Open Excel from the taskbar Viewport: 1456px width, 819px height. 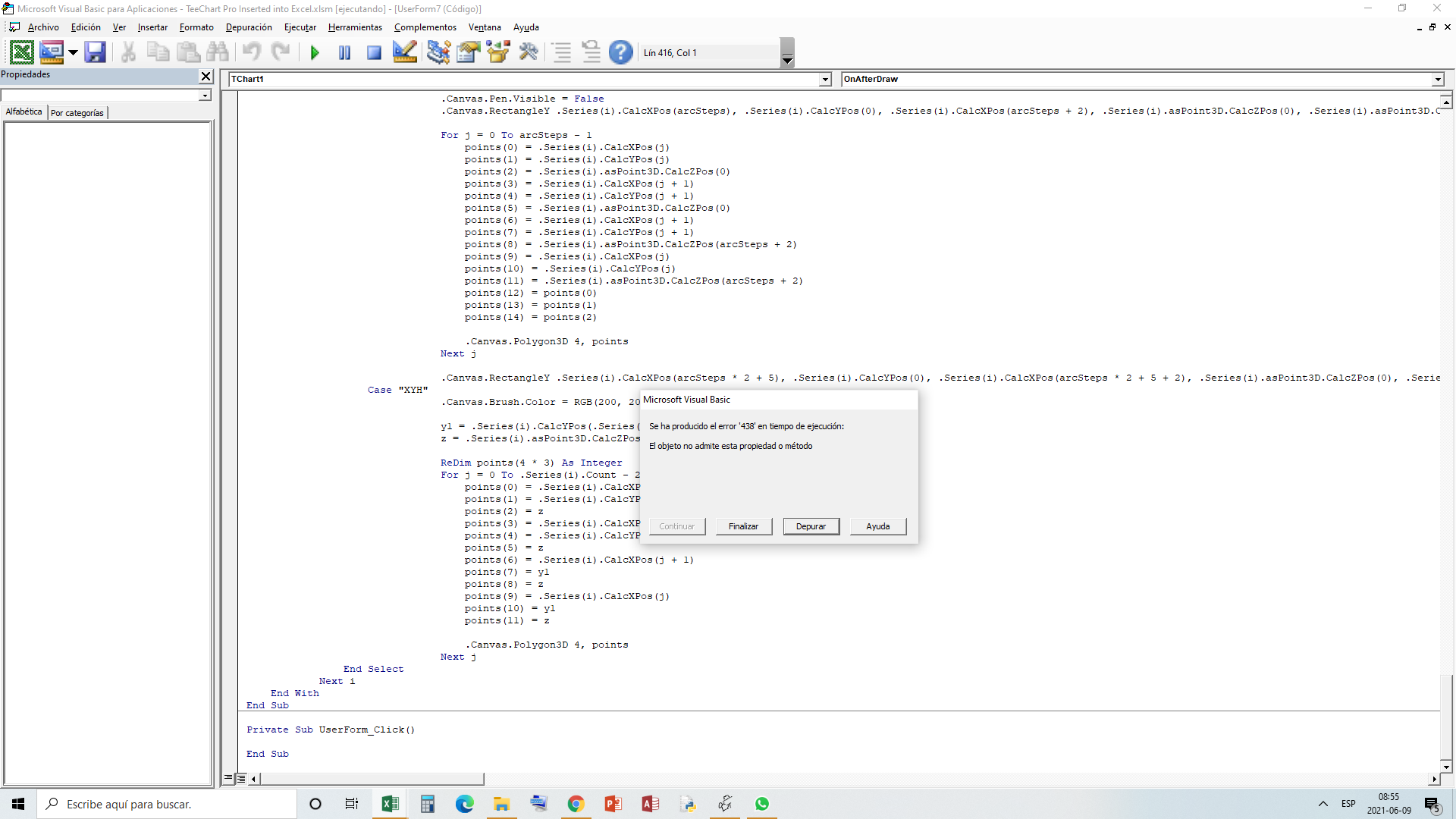click(x=390, y=804)
